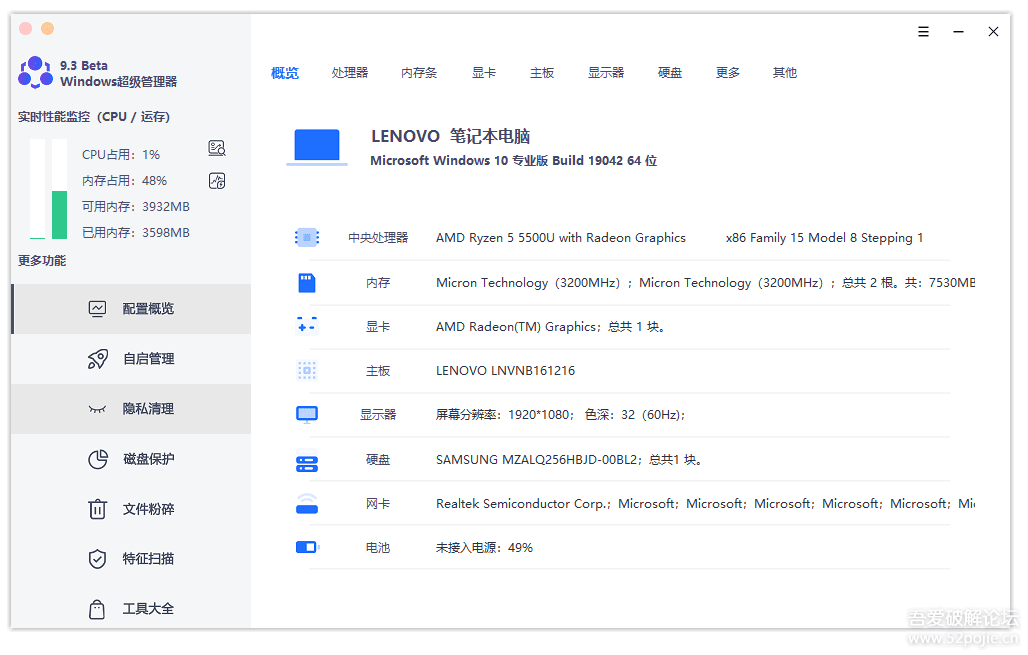The width and height of the screenshot is (1028, 655).
Task: Click the 自启管理 rocket icon
Action: click(98, 359)
